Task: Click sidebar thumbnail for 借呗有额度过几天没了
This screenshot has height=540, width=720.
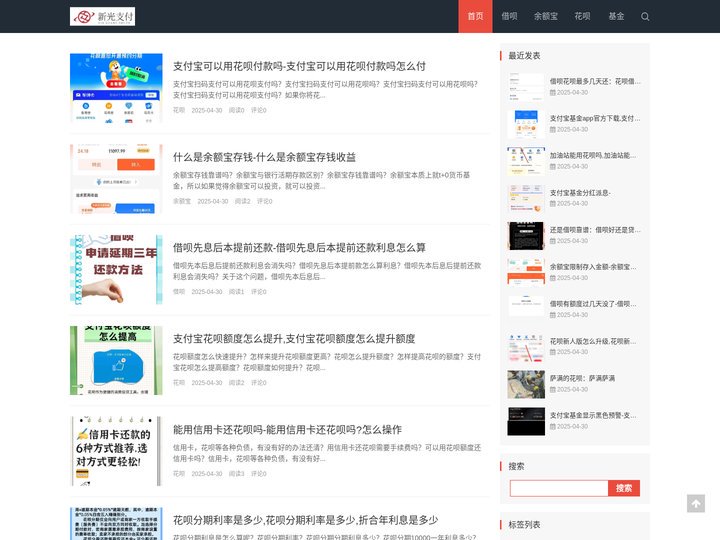Action: pos(526,309)
